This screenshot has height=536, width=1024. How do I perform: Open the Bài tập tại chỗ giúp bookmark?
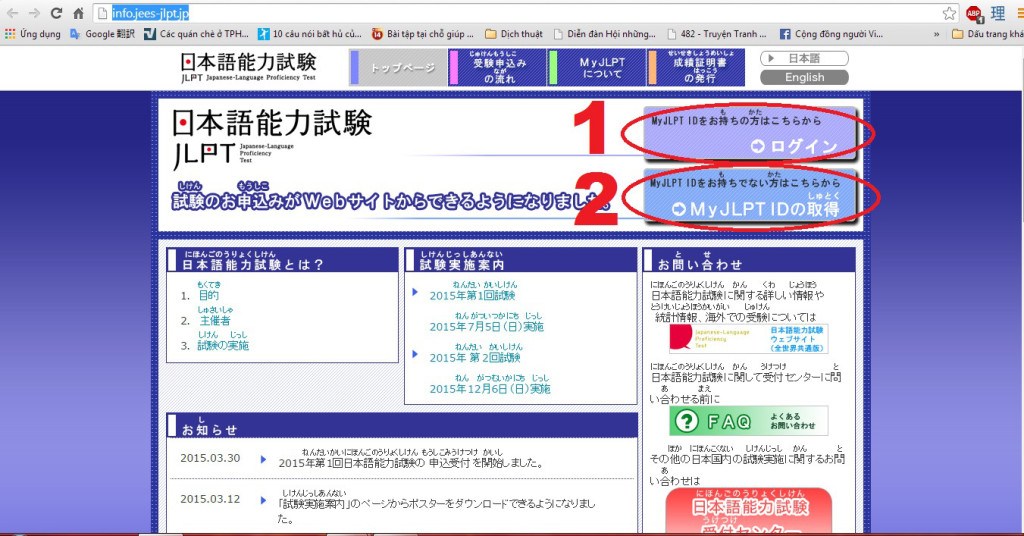[423, 34]
